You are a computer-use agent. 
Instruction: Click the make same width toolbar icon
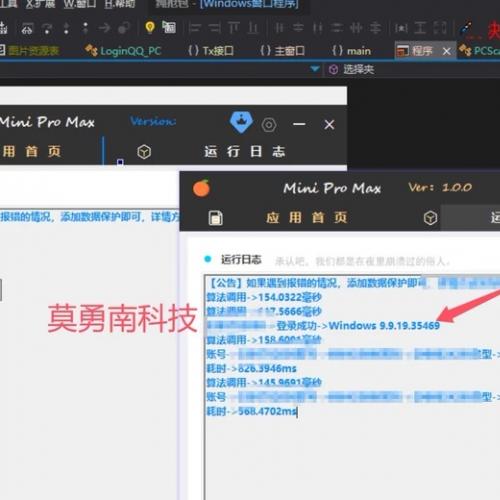click(401, 28)
